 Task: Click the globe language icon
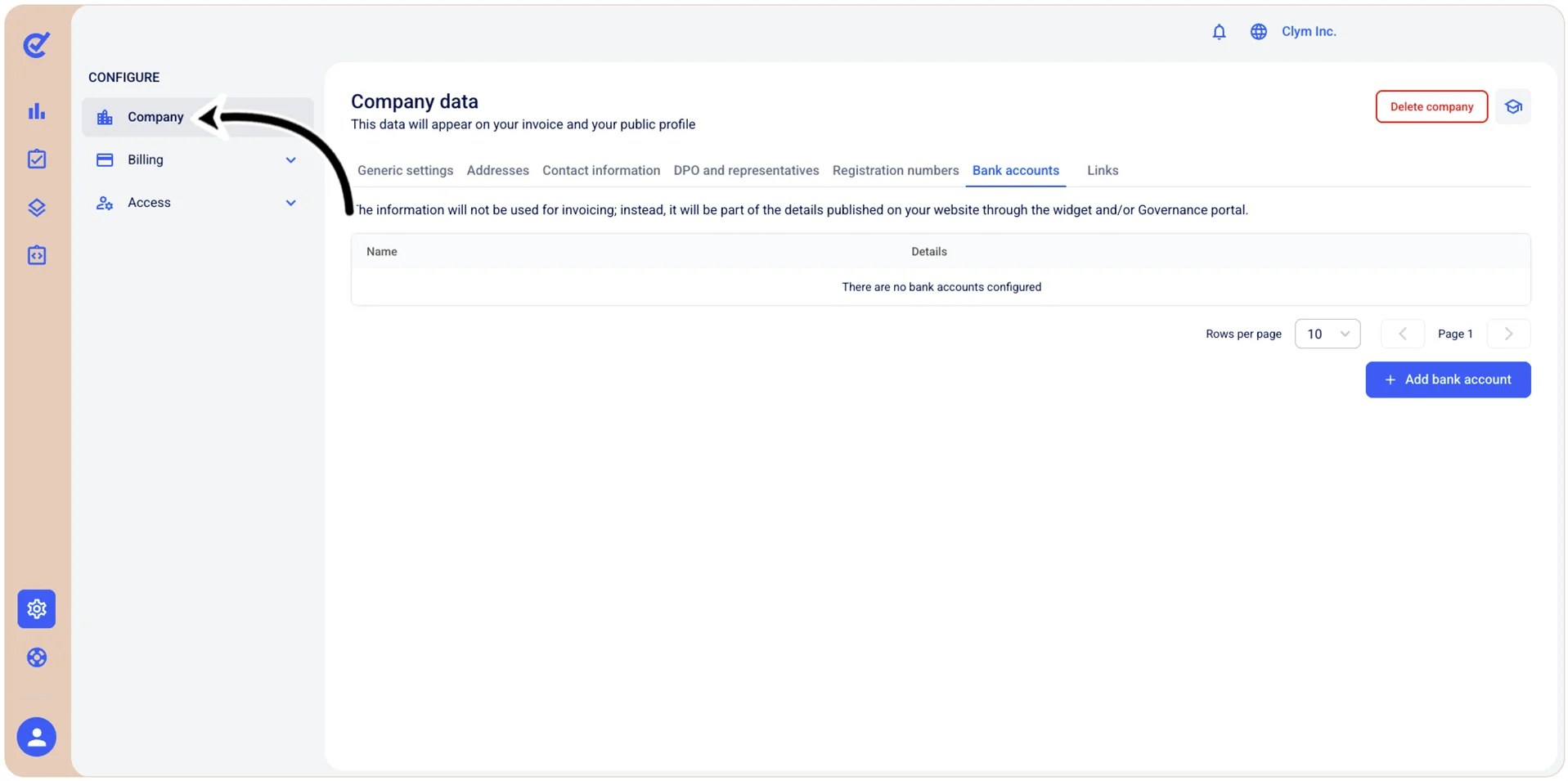coord(1258,32)
